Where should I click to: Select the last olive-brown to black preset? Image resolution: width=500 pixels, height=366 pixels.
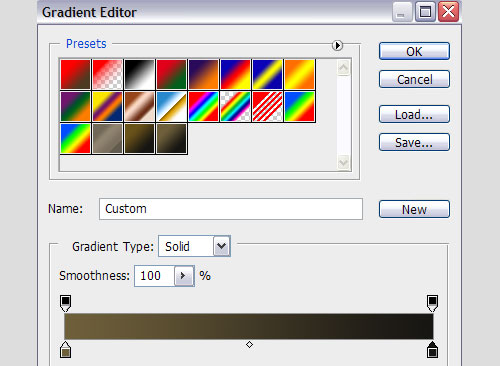click(x=171, y=138)
